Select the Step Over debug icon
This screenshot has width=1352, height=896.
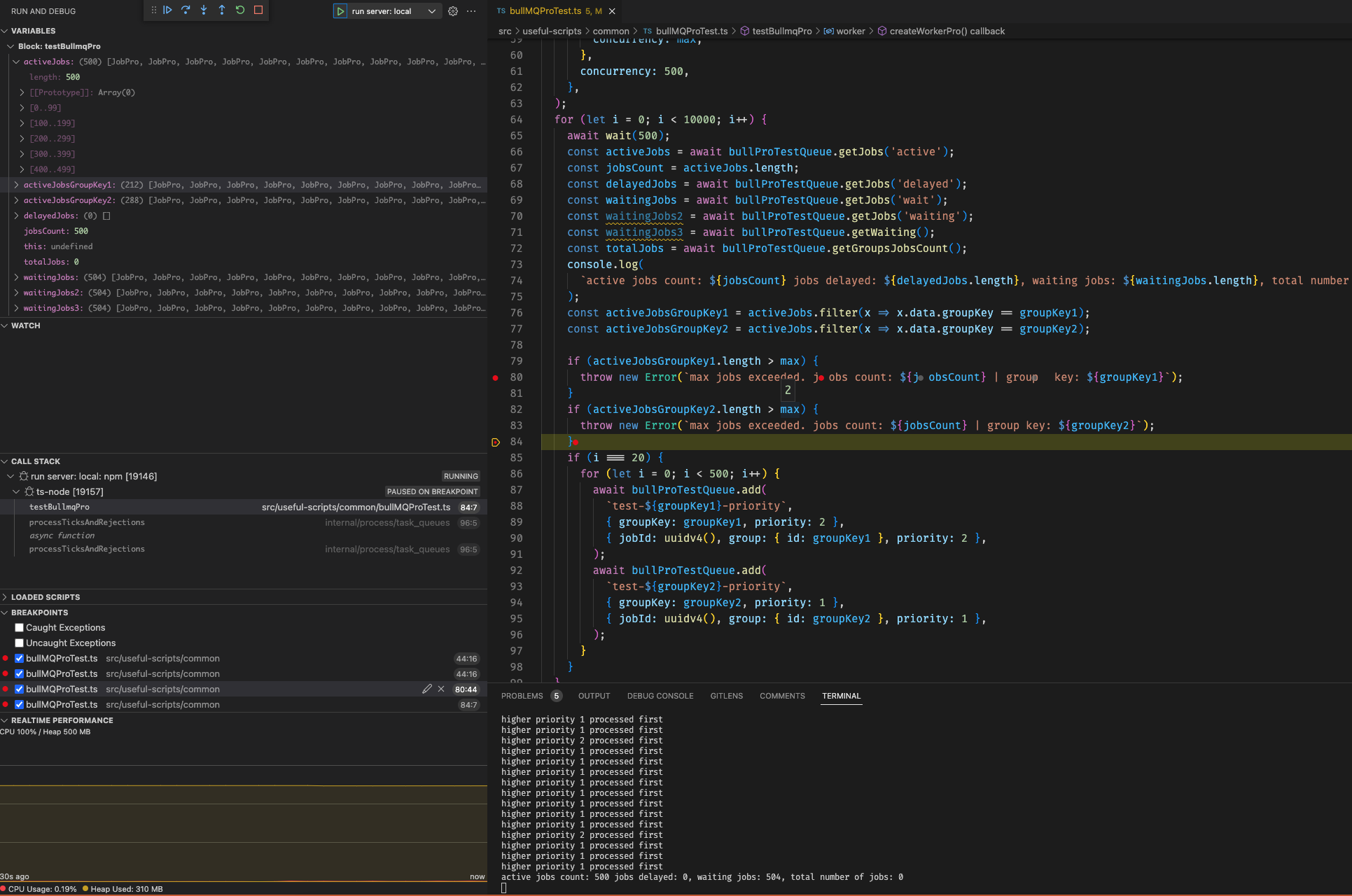[x=186, y=10]
